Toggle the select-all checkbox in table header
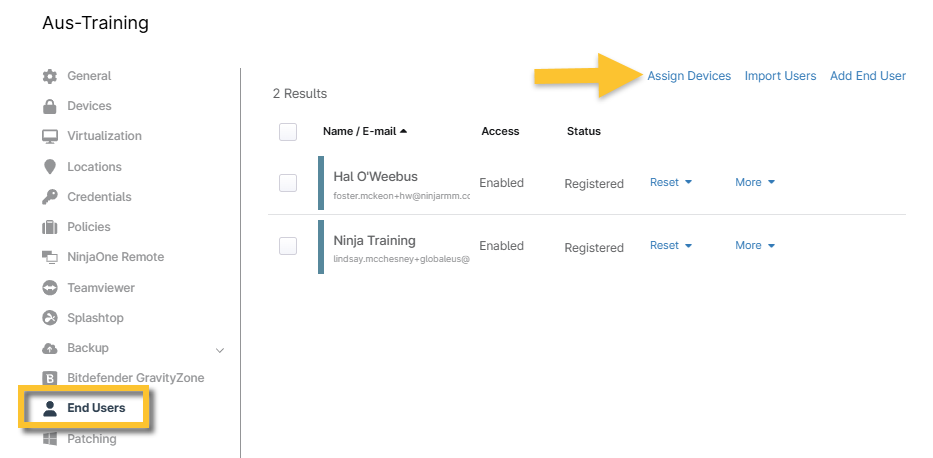This screenshot has height=458, width=933. [288, 132]
